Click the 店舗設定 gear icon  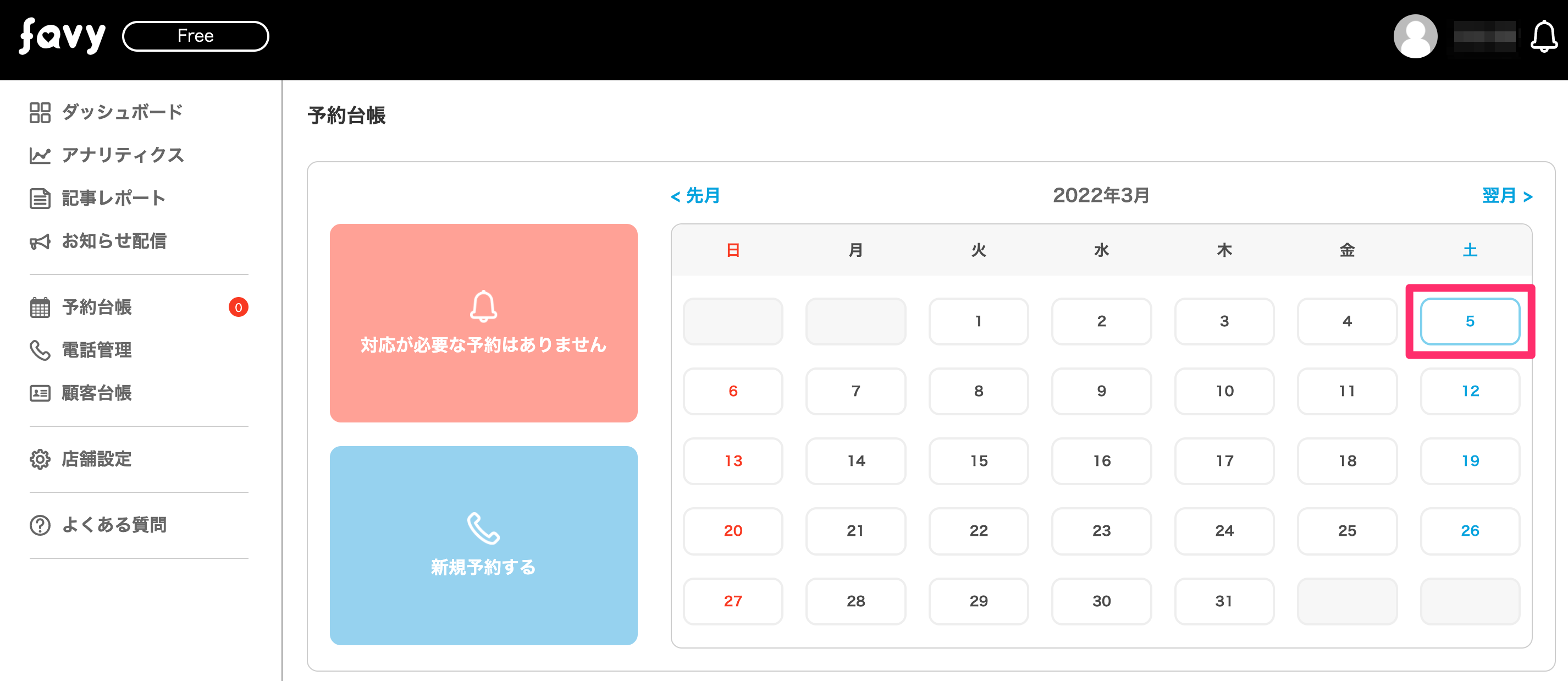pyautogui.click(x=40, y=459)
